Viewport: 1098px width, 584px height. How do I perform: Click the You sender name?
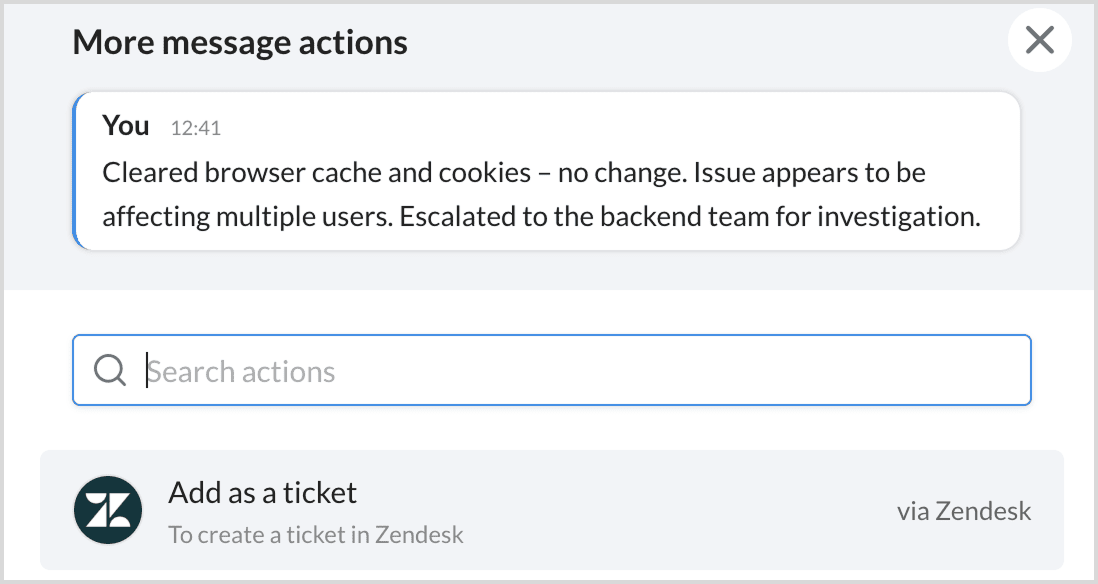(126, 125)
